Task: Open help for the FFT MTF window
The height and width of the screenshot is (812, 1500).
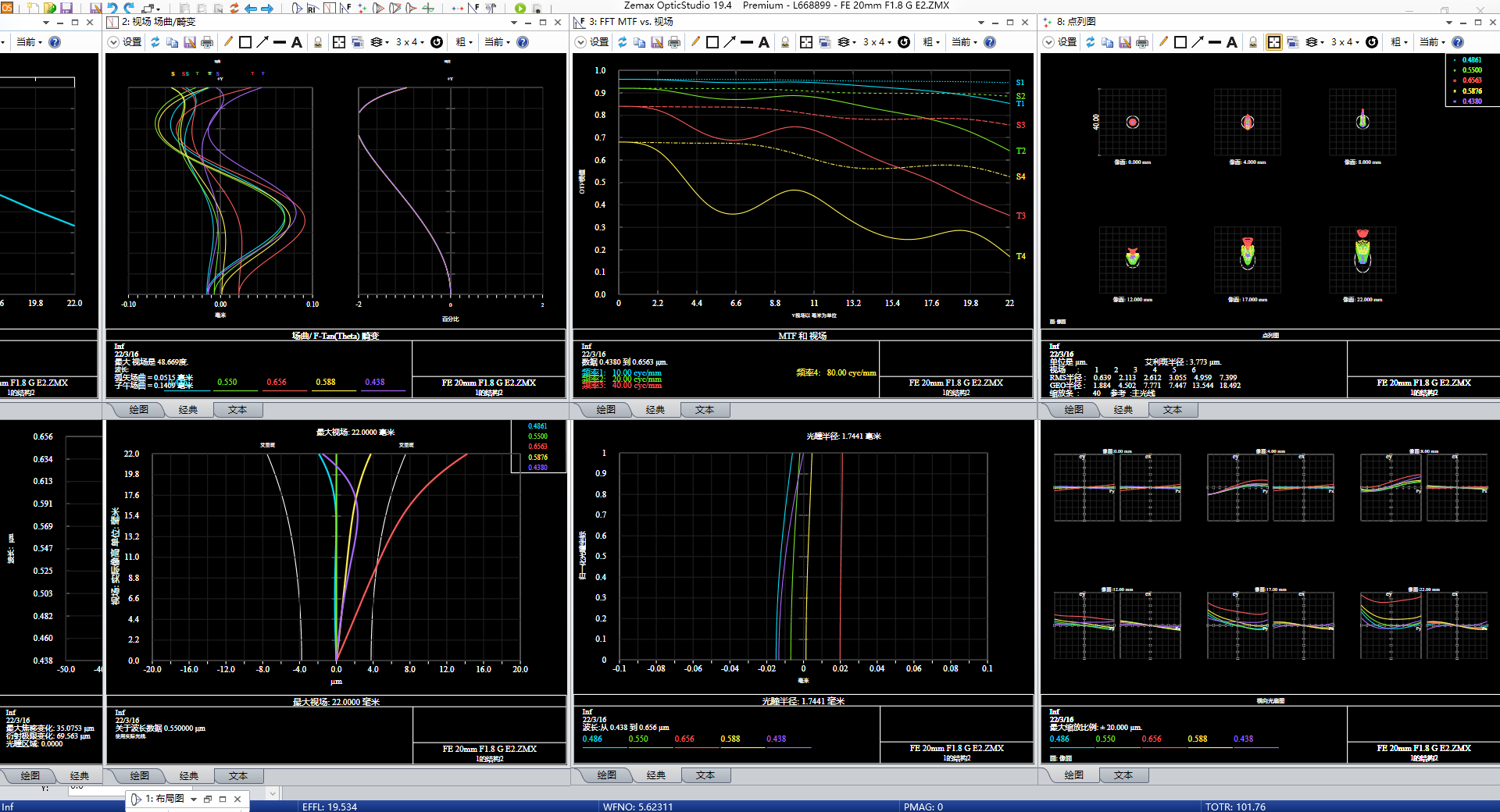Action: pyautogui.click(x=990, y=42)
